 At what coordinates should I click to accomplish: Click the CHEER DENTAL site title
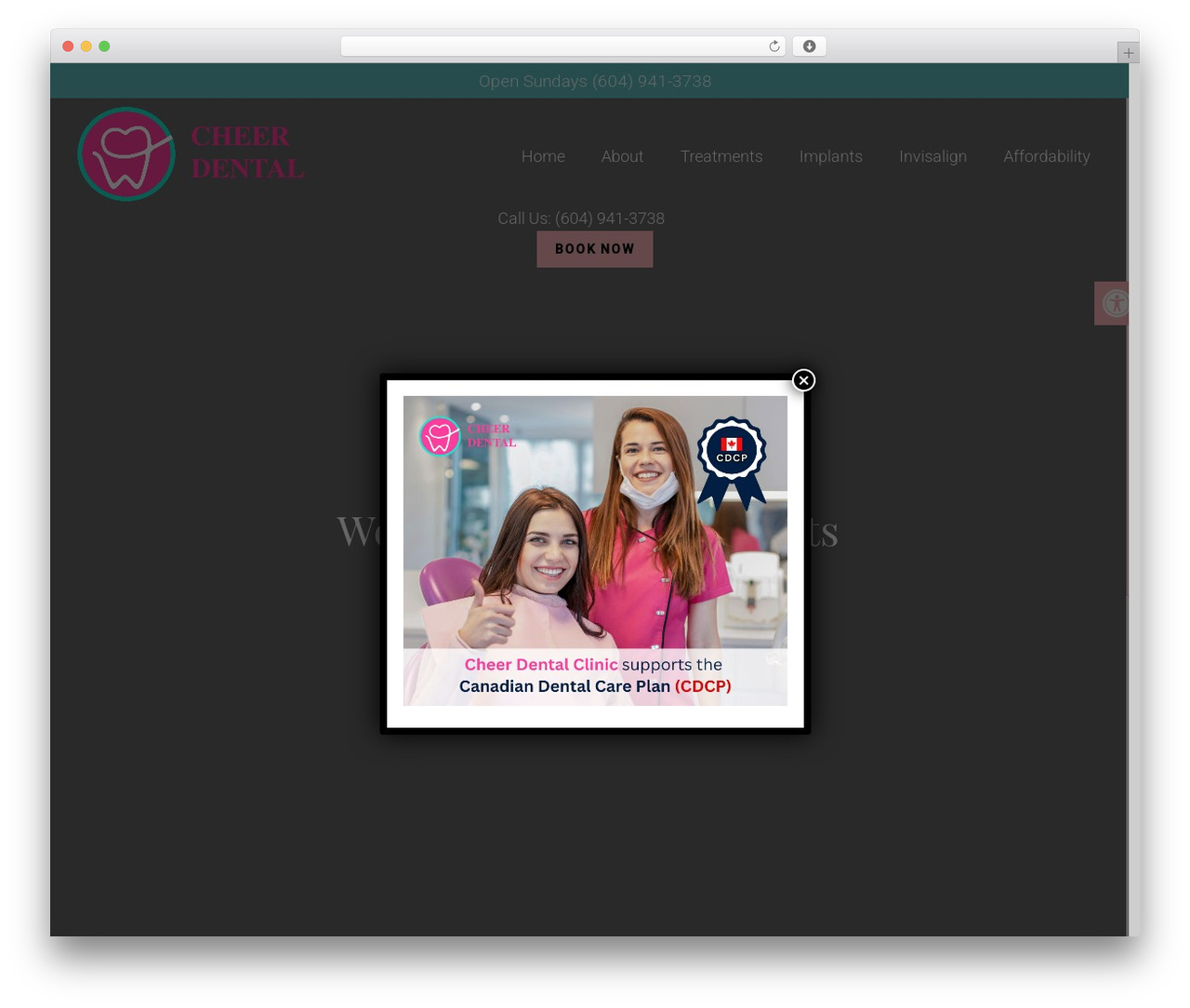coord(247,153)
